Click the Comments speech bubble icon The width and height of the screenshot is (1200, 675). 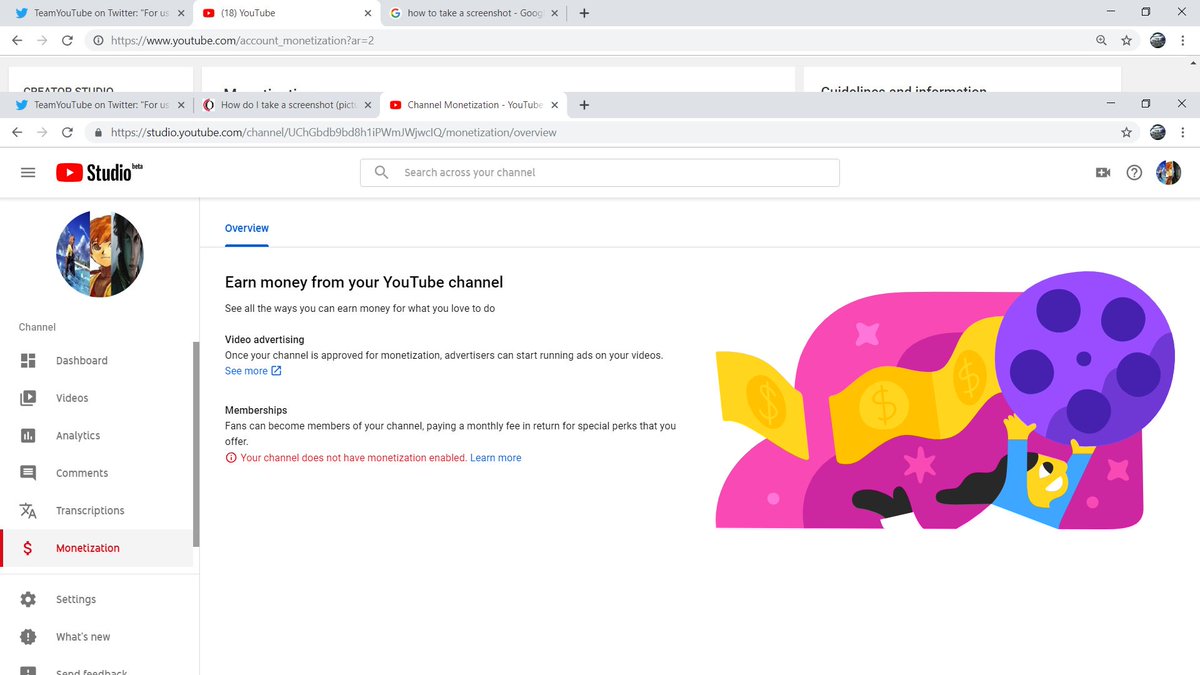[28, 473]
